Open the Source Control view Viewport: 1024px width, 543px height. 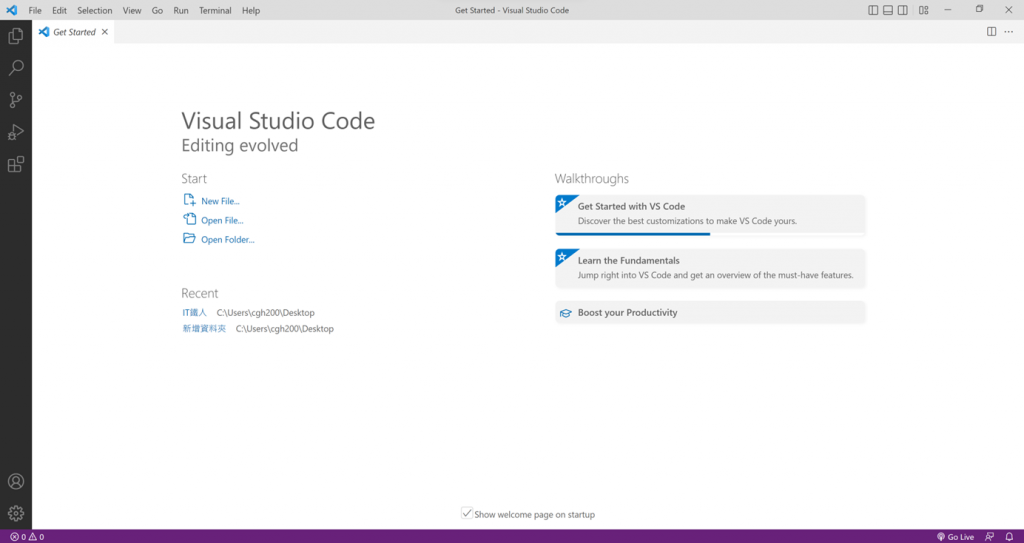pos(16,100)
